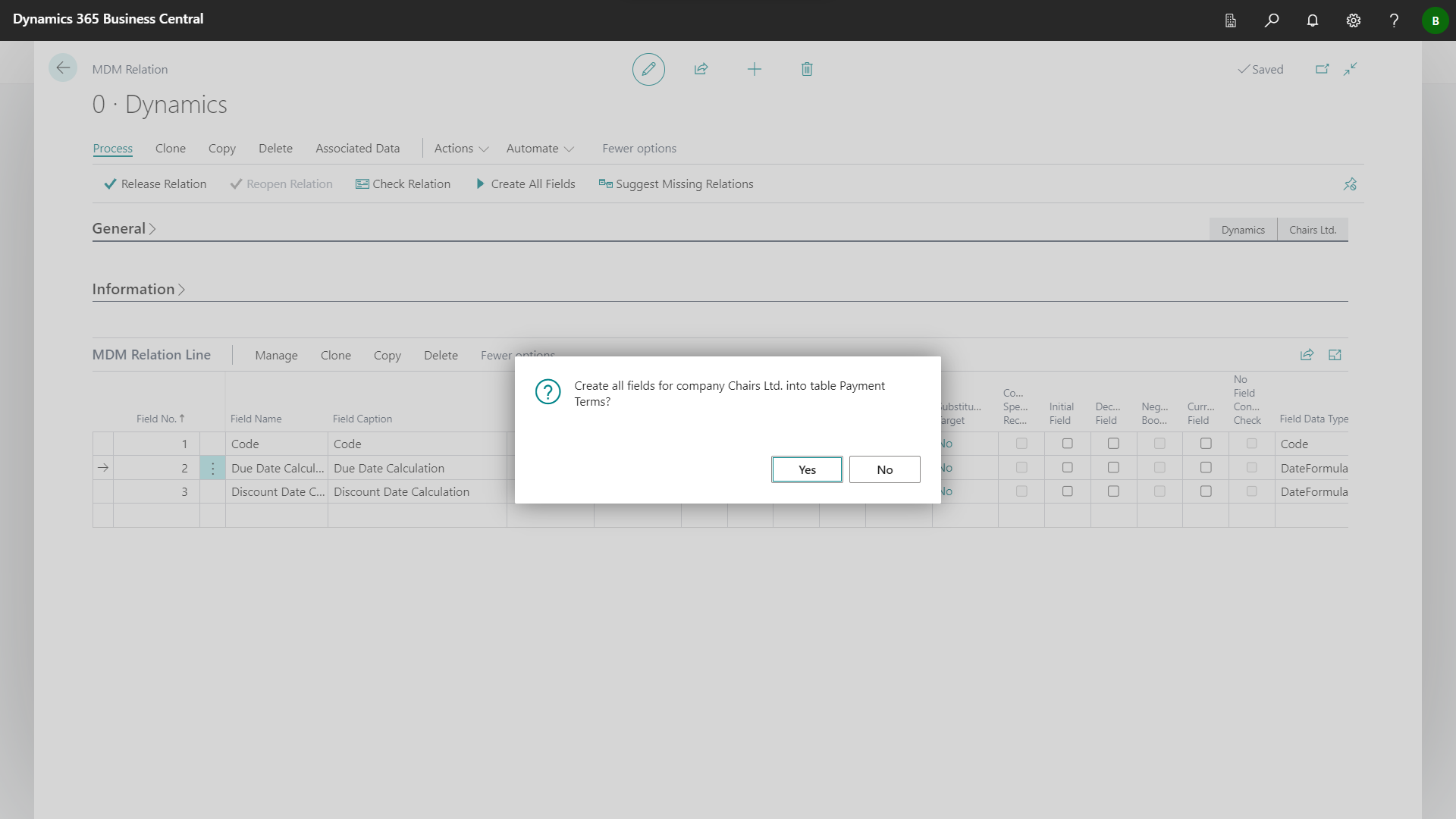Toggle Curr... Field checkbox for Code row
Viewport: 1456px width, 819px height.
[1206, 444]
